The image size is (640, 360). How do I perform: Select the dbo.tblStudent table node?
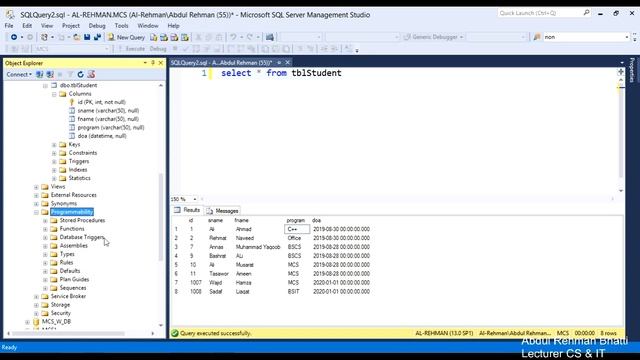tap(78, 85)
